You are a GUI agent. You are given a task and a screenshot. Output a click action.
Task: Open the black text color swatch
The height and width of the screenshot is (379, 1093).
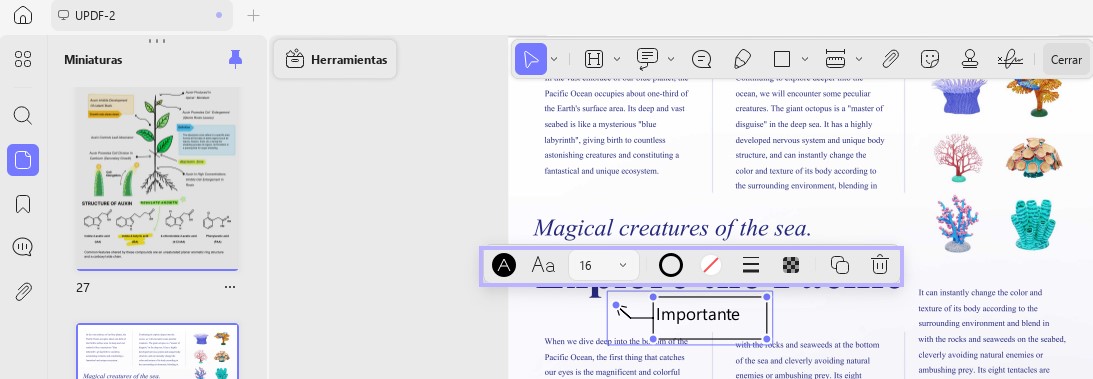click(504, 265)
